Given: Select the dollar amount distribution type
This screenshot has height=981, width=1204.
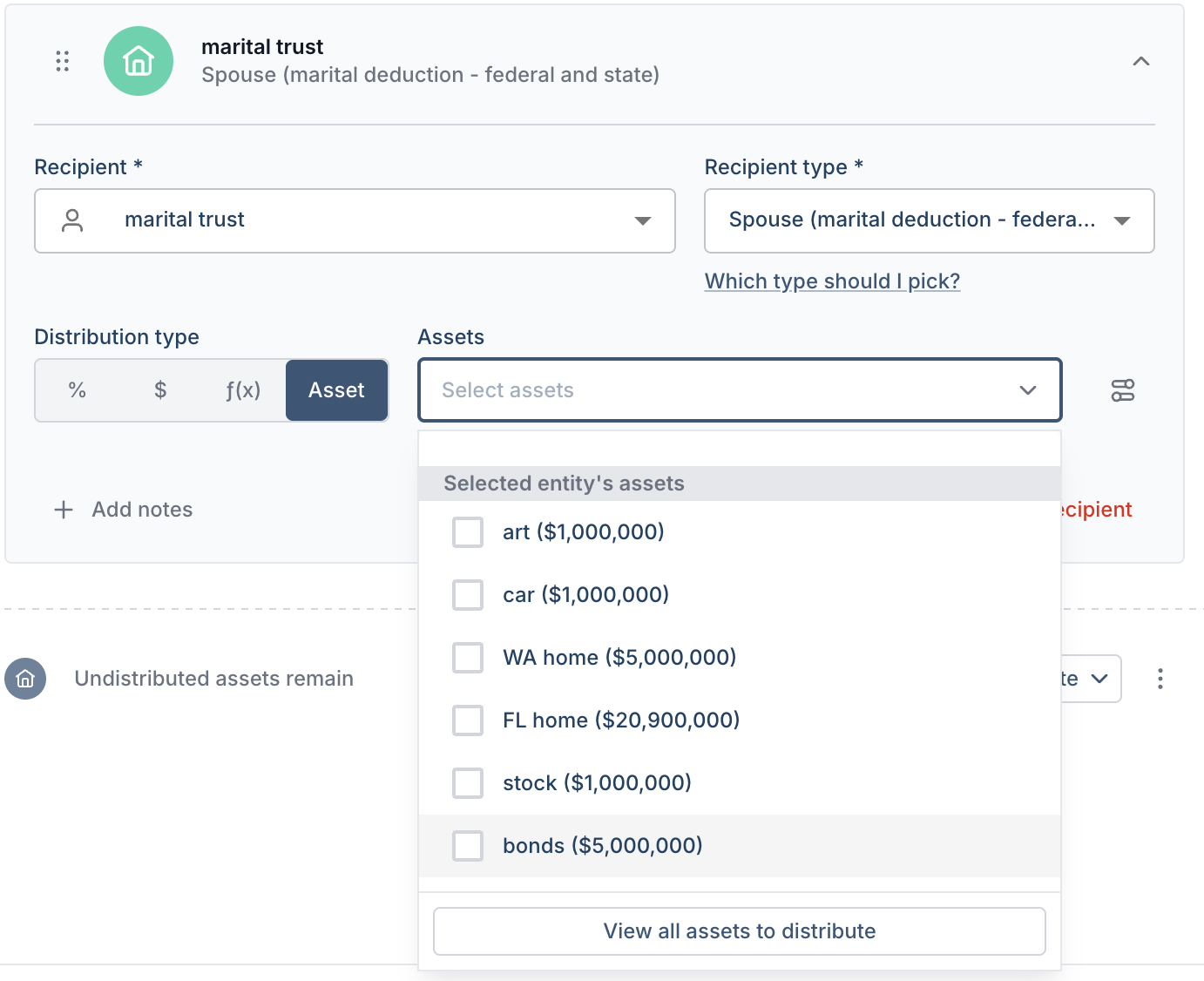Looking at the screenshot, I should (x=160, y=390).
